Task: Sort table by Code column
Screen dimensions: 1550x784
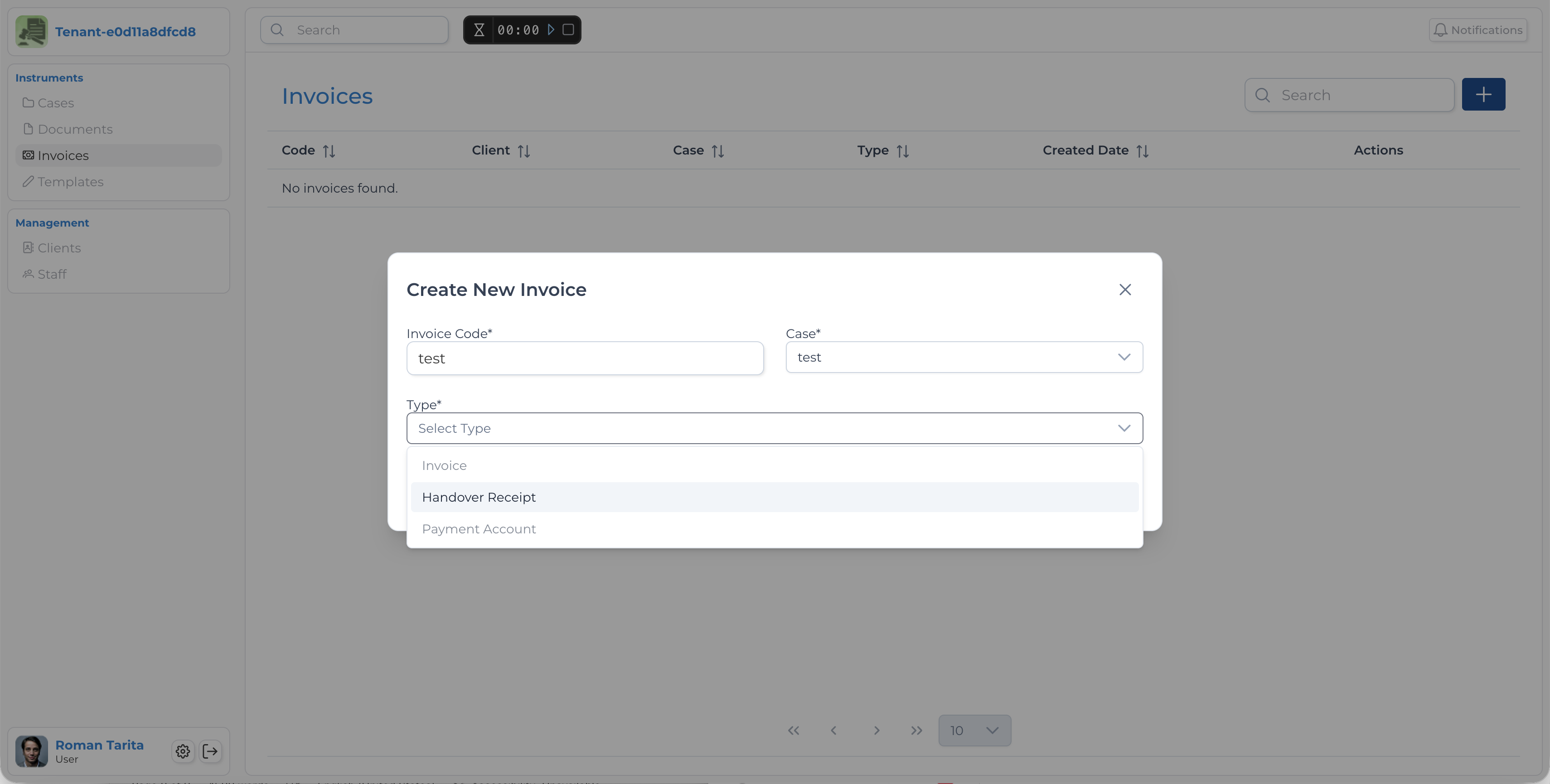Action: tap(329, 151)
